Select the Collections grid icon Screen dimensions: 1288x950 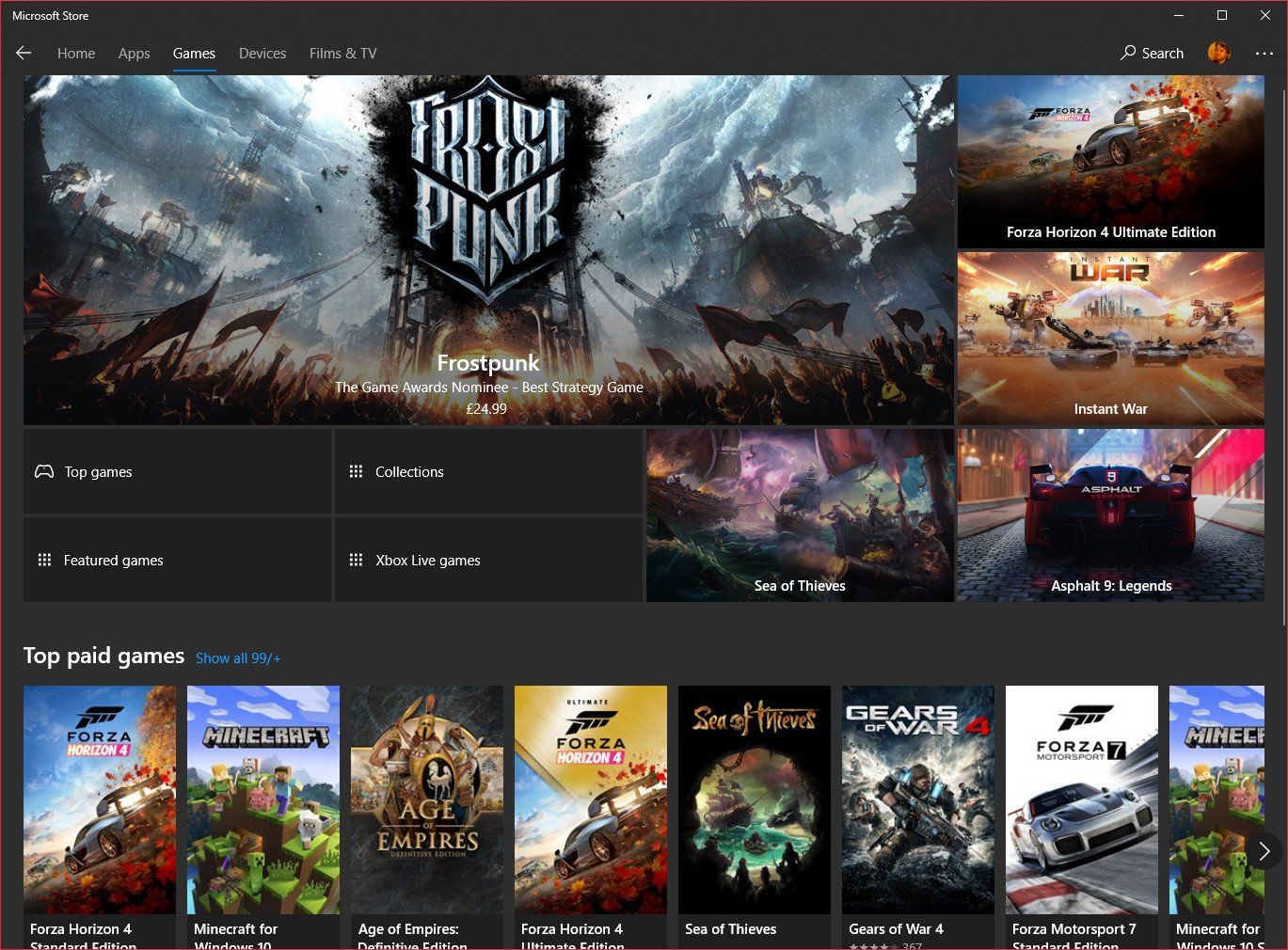tap(356, 471)
